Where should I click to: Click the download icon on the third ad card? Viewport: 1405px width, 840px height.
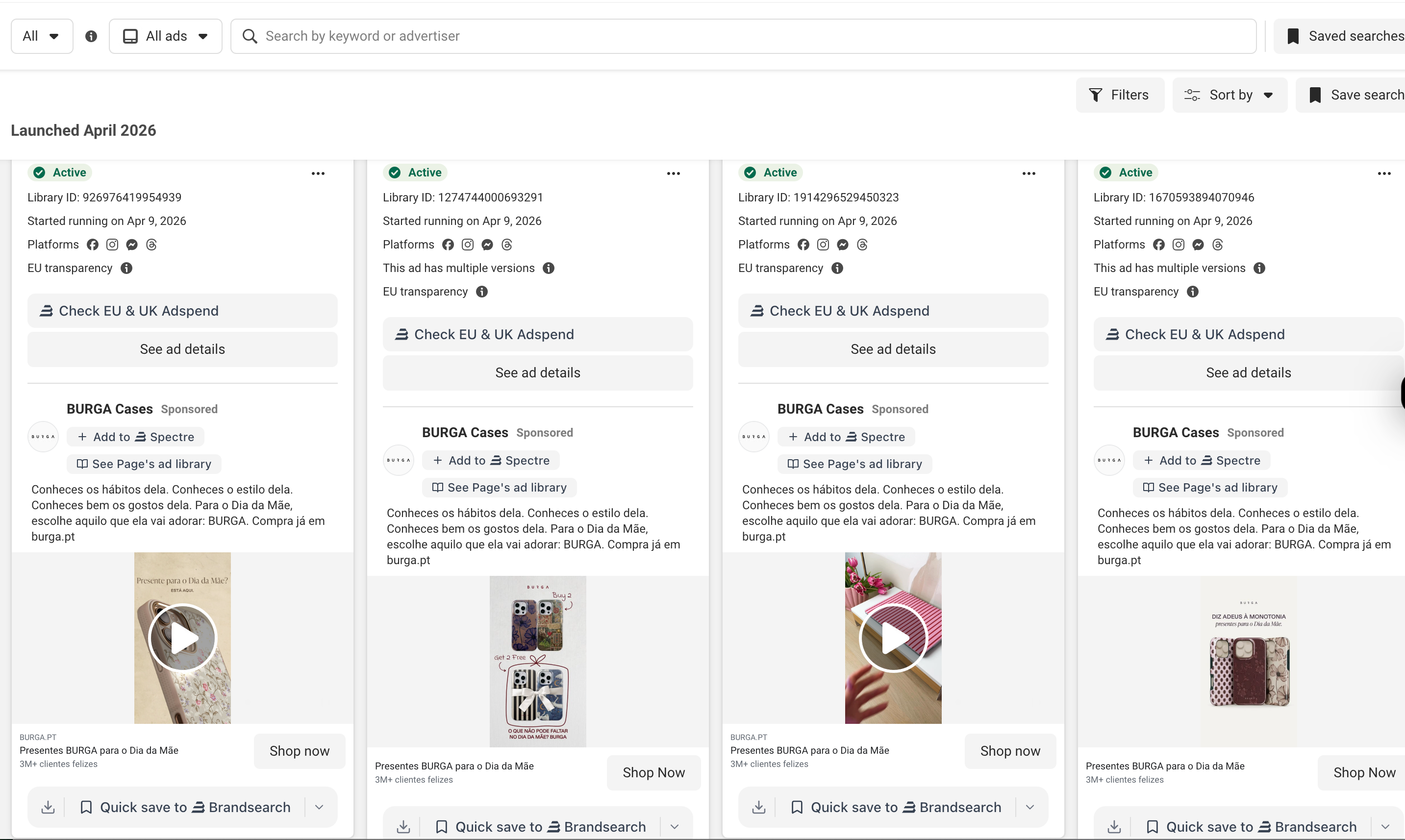(x=759, y=807)
